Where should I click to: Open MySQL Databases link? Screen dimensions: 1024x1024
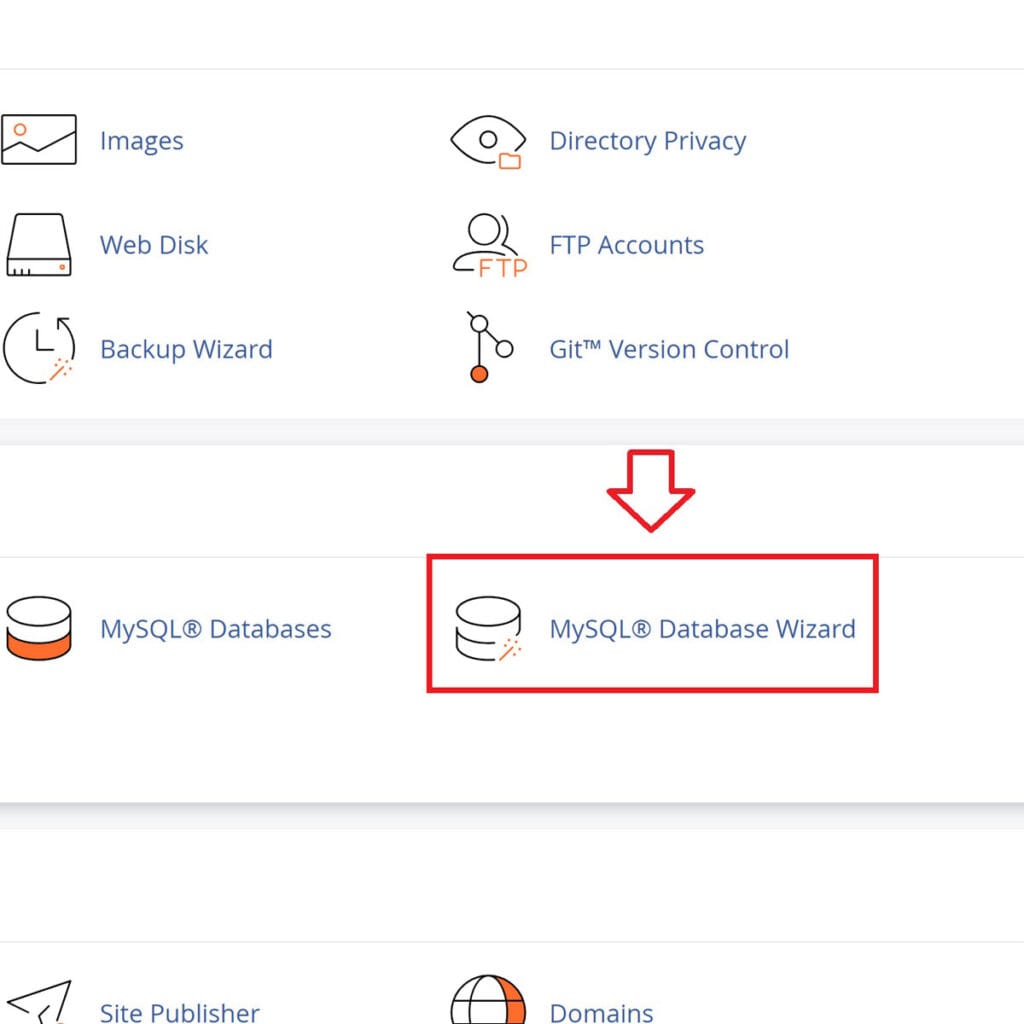[x=216, y=629]
